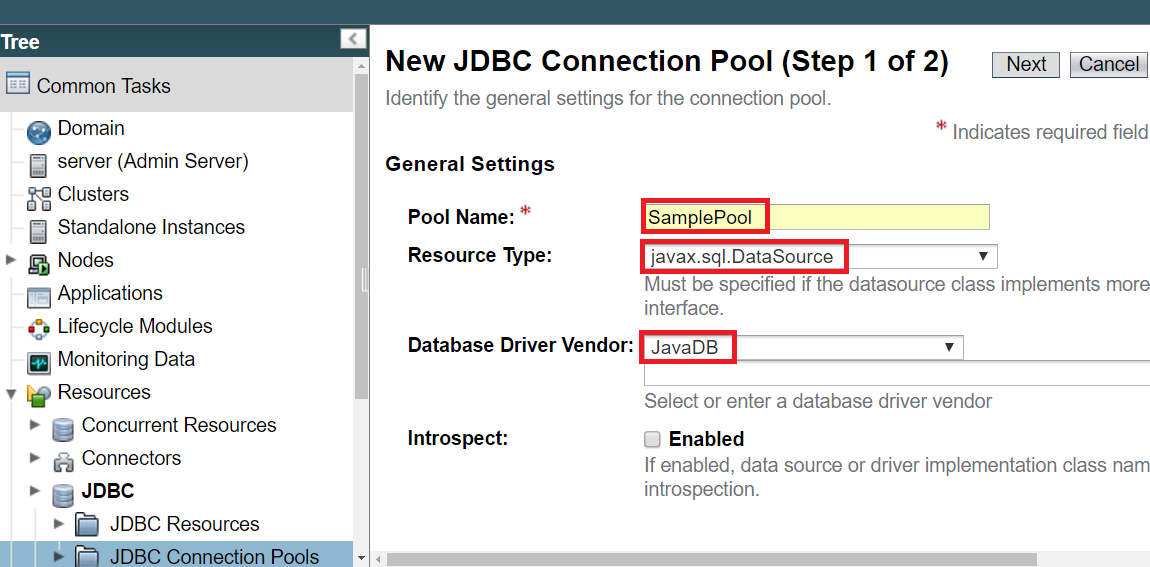Click the Common Tasks table icon

(x=18, y=84)
